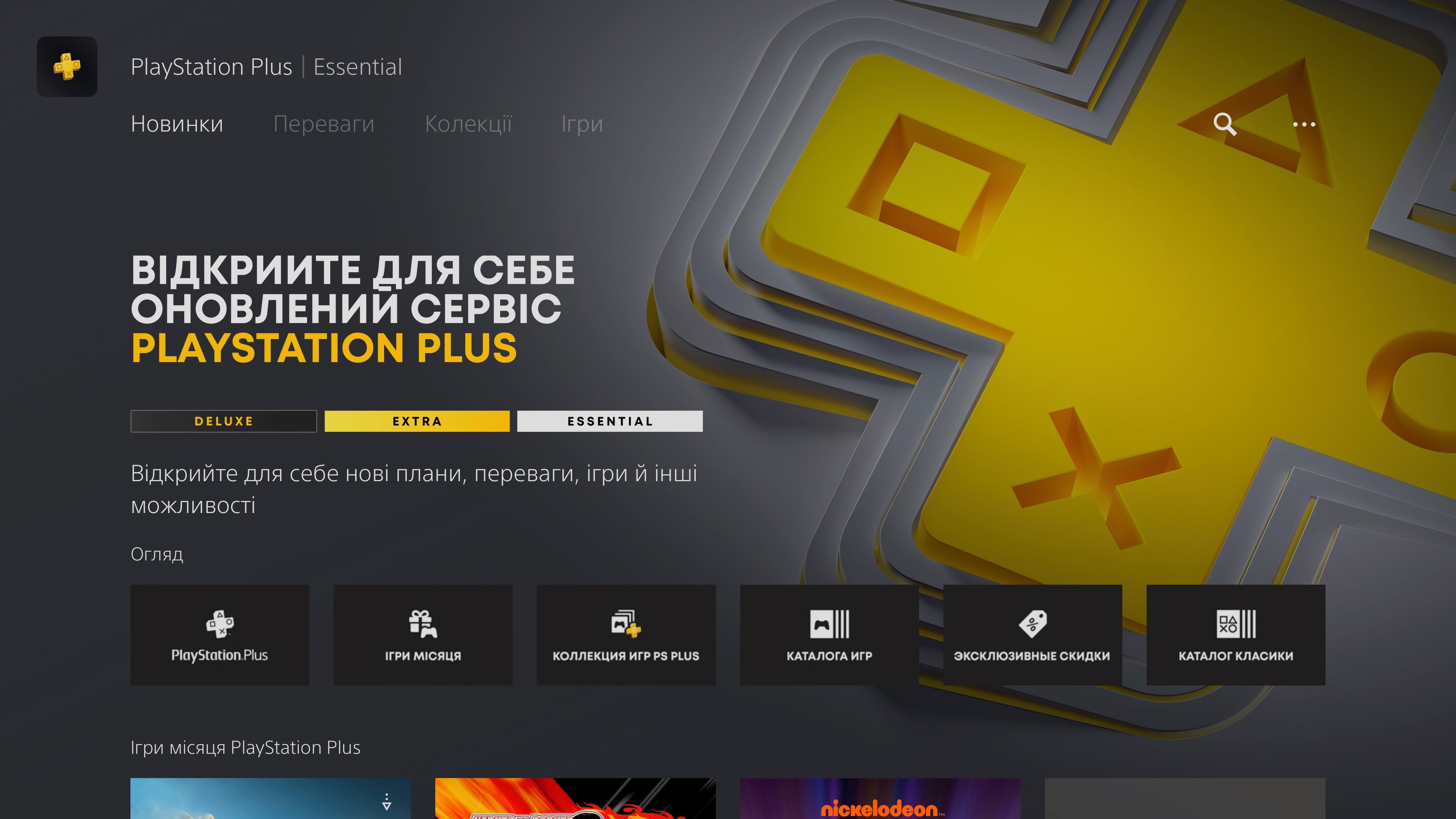Click the 'PlayStation Plus | Essential' title text
This screenshot has width=1456, height=819.
[266, 67]
